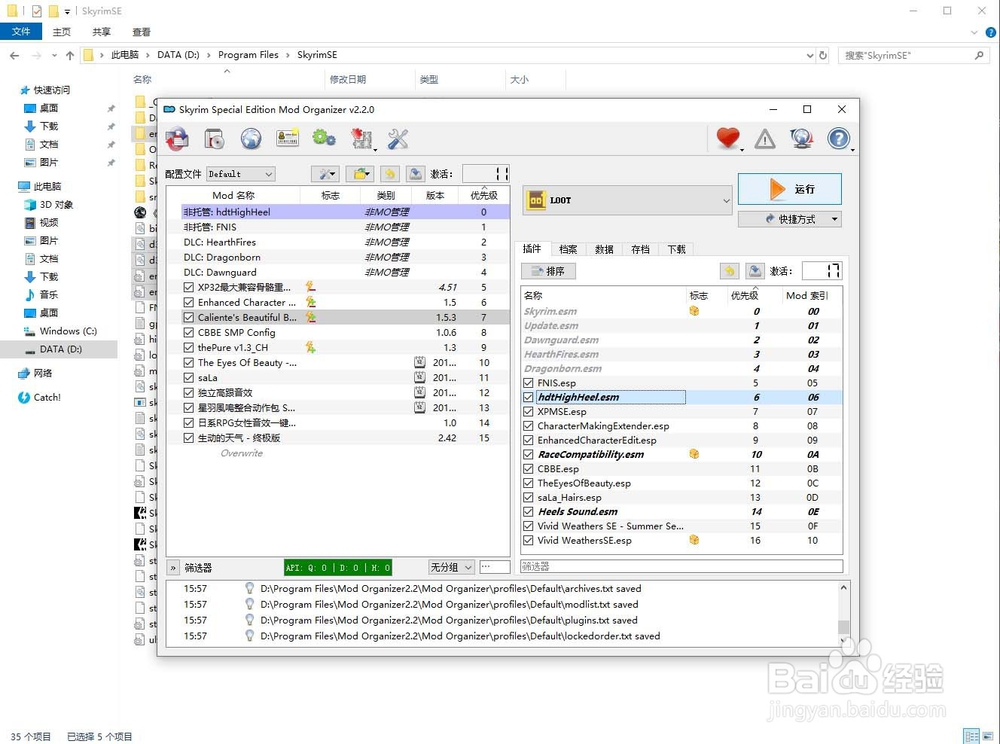Click the Update globe monitor icon
1000x744 pixels.
point(802,138)
